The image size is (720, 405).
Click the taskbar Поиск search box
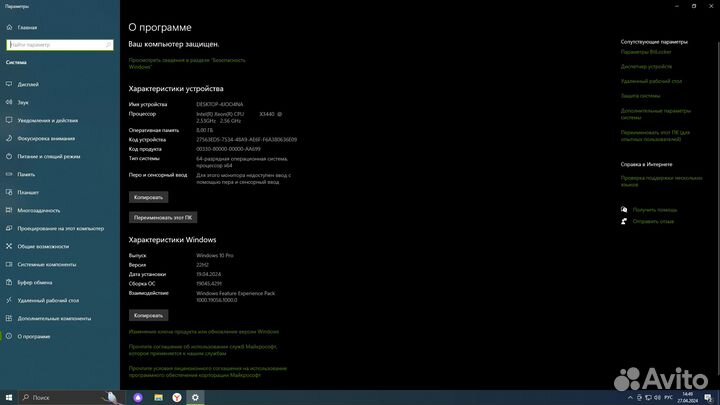tap(69, 398)
